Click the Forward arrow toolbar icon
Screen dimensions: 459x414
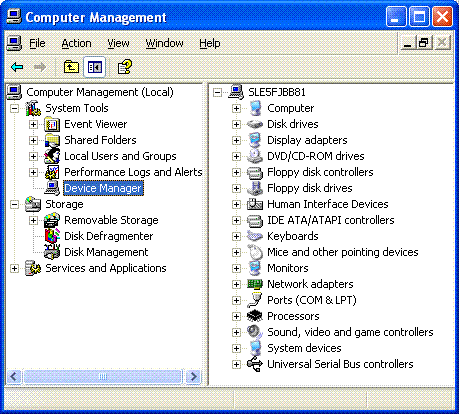click(40, 67)
